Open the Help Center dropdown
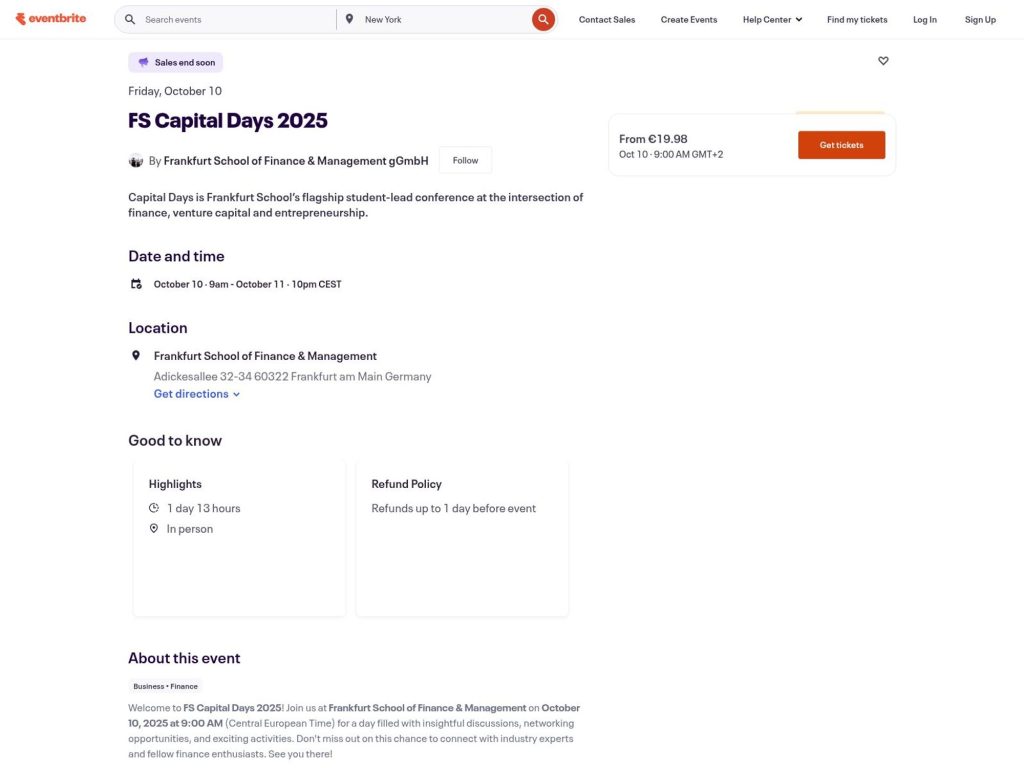Viewport: 1024px width, 768px height. [x=771, y=18]
